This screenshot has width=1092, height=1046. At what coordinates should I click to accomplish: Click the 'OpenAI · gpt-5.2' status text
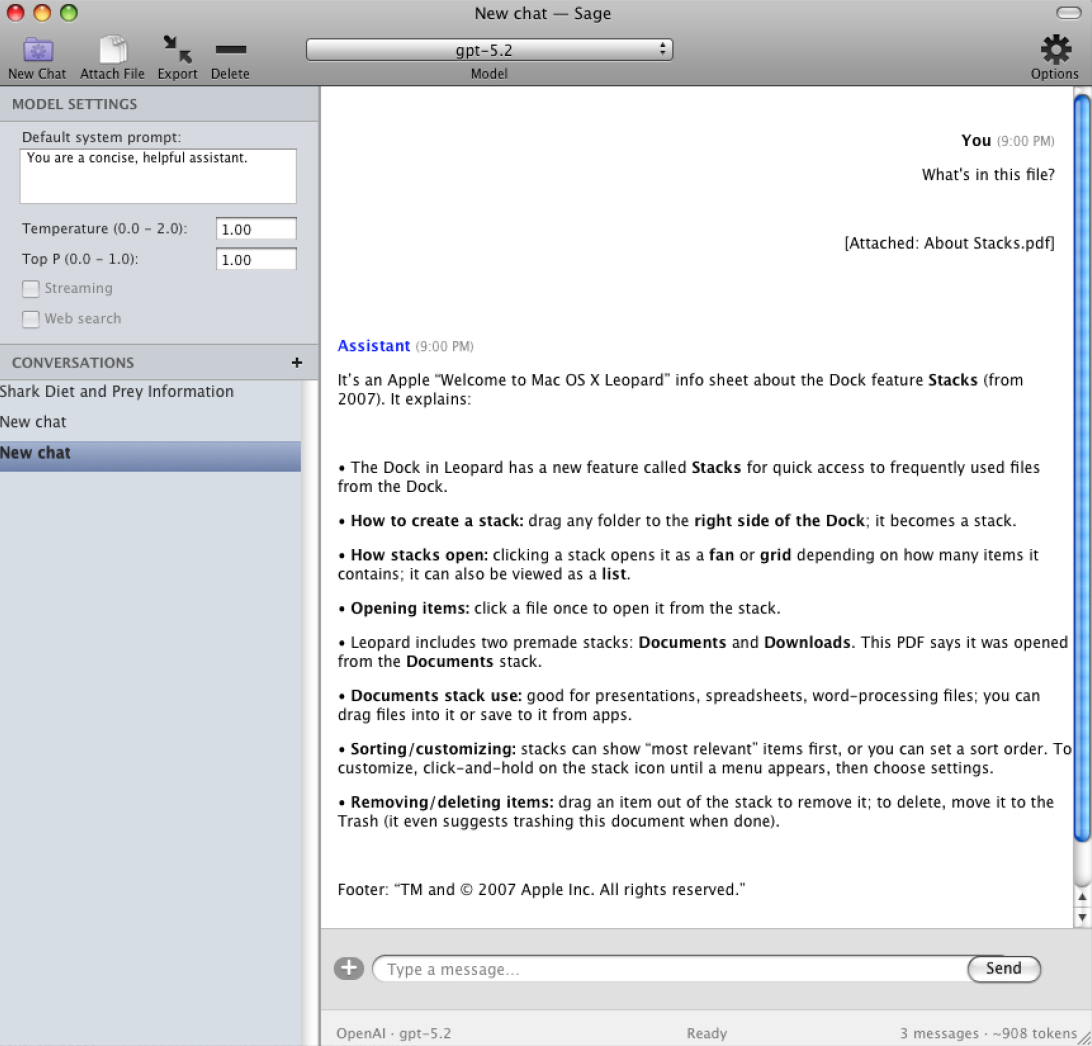point(393,1033)
